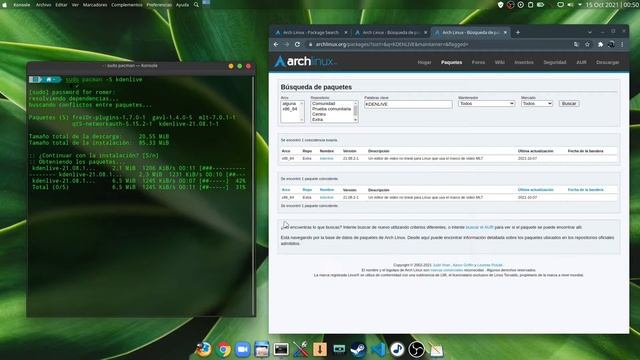Viewport: 640px width, 360px height.
Task: Open the browser three-dot menu
Action: point(622,44)
